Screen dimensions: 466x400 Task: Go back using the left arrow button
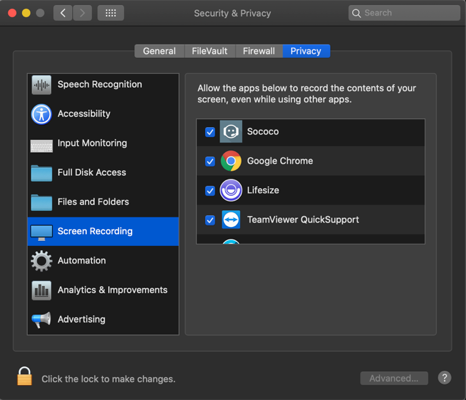(63, 13)
